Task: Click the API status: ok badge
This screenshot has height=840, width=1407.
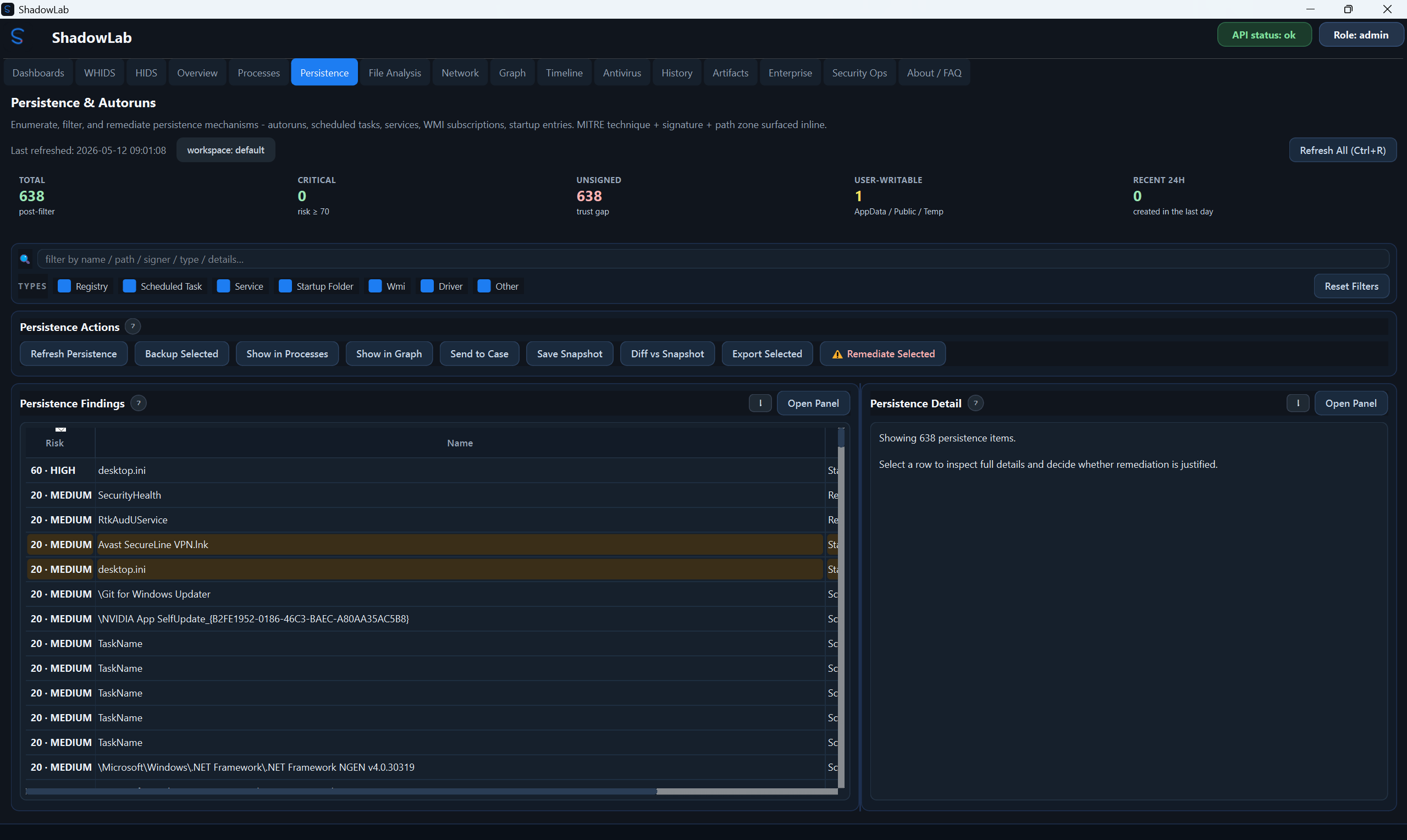Action: click(1264, 35)
